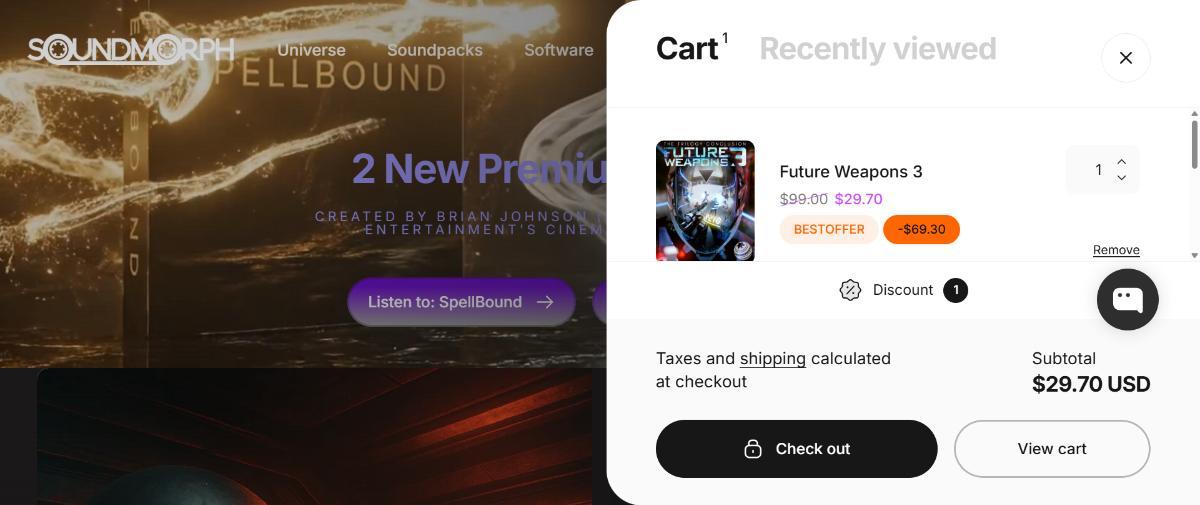Open Future Weapons 3 product thumbnail
Viewport: 1200px width, 505px height.
coord(705,201)
